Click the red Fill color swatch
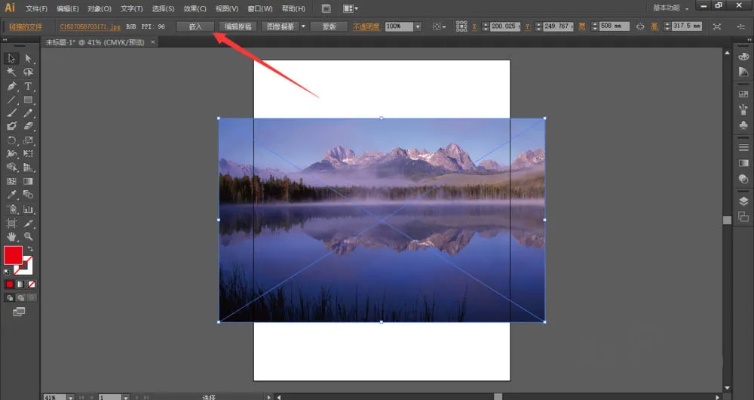Viewport: 754px width, 400px height. click(x=13, y=255)
